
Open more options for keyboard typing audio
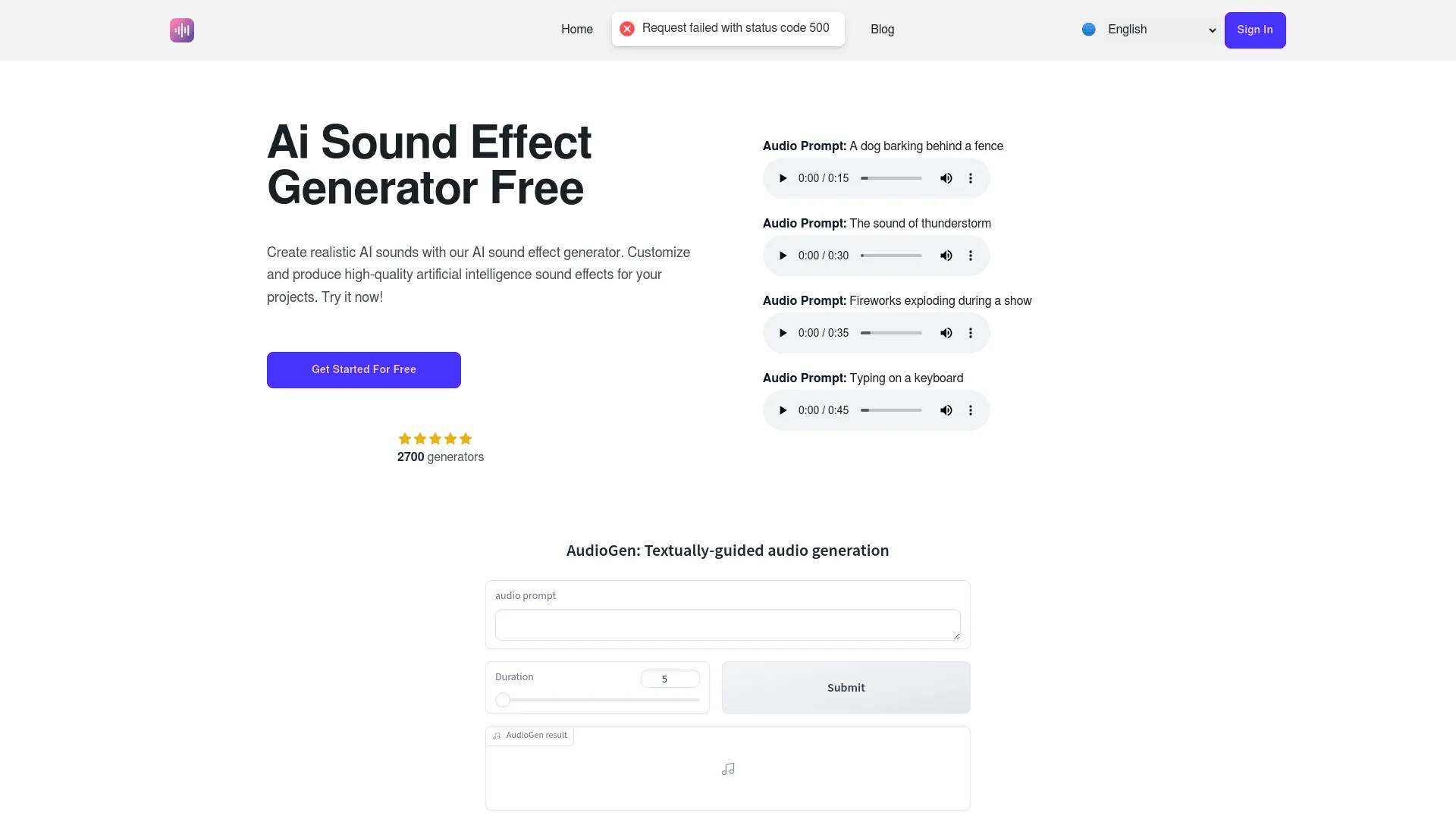tap(969, 410)
